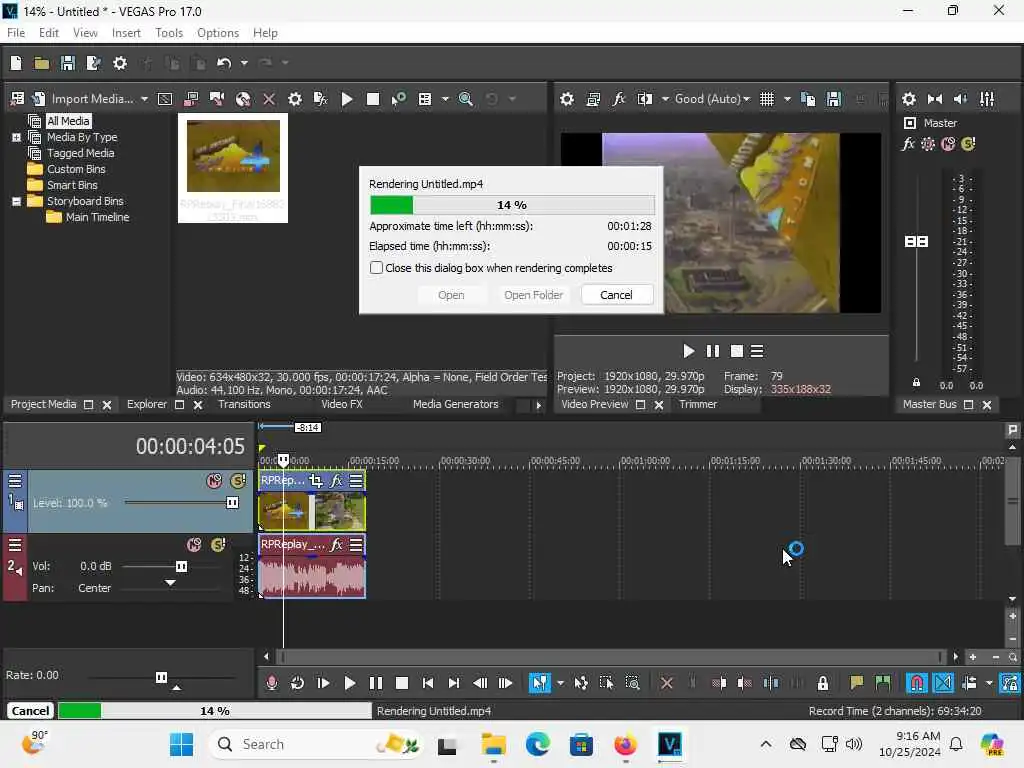Open the Normal Edit Tool dropdown arrow
The image size is (1024, 768).
tap(560, 683)
